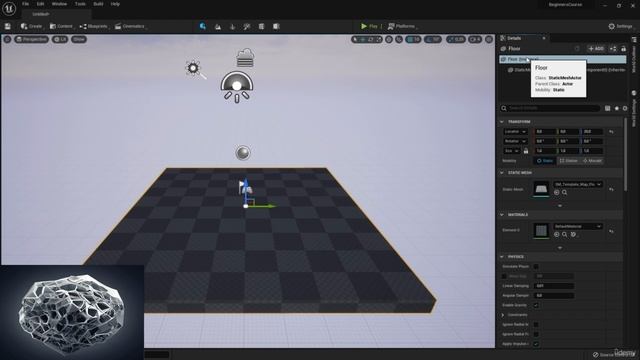This screenshot has width=640, height=360.
Task: Click the Linear Damping value field
Action: (x=554, y=286)
